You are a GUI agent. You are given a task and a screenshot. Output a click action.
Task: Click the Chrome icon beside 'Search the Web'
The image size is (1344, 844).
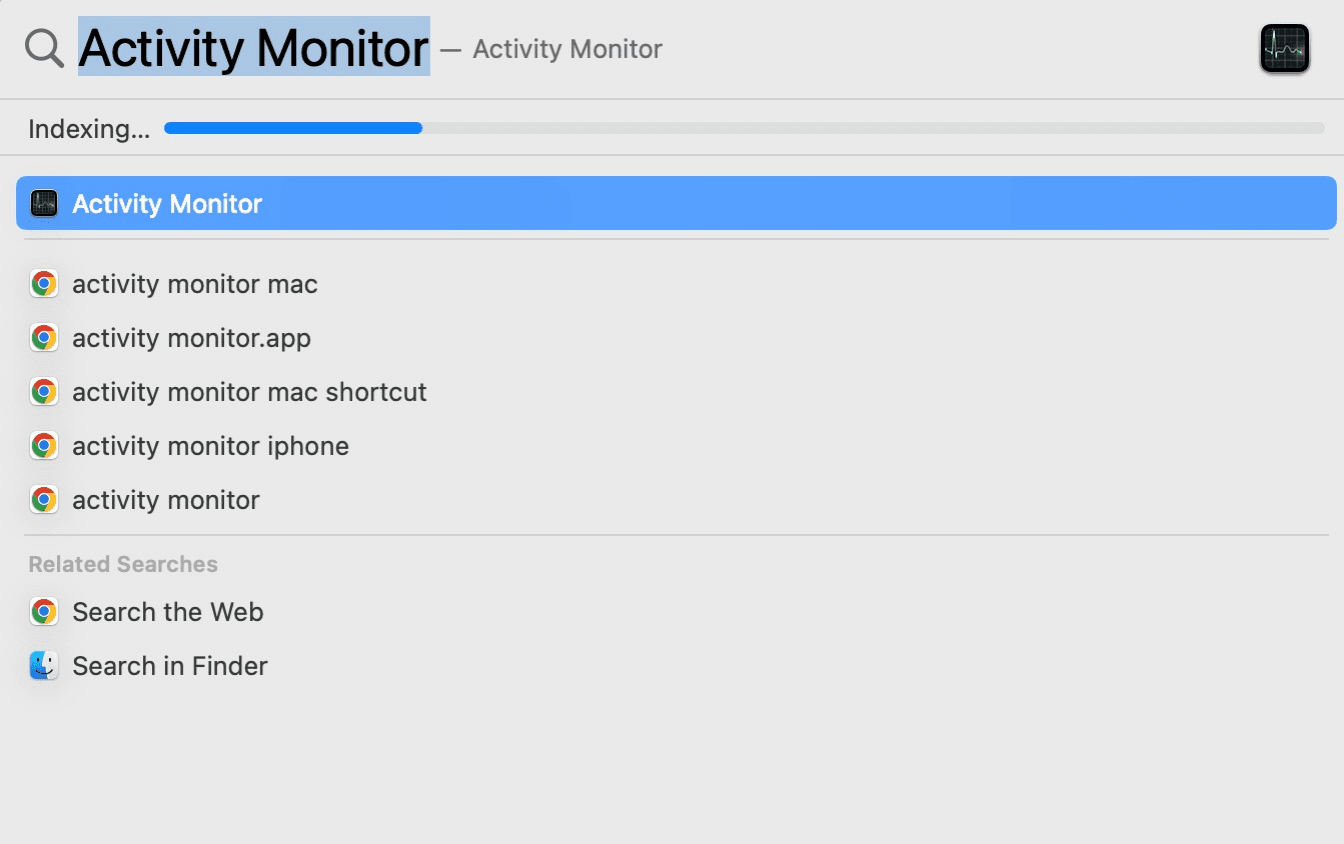coord(44,611)
